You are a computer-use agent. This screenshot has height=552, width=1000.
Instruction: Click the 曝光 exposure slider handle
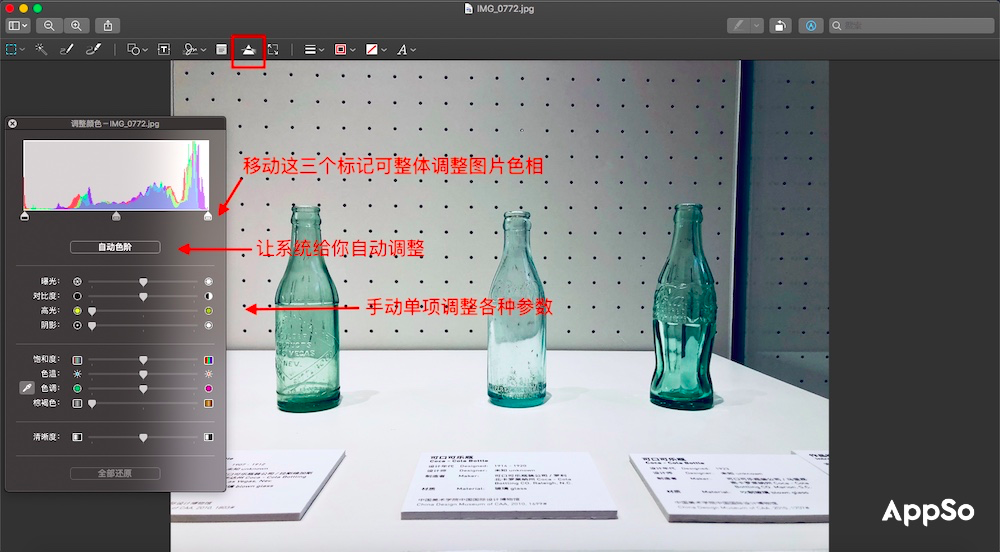[143, 282]
